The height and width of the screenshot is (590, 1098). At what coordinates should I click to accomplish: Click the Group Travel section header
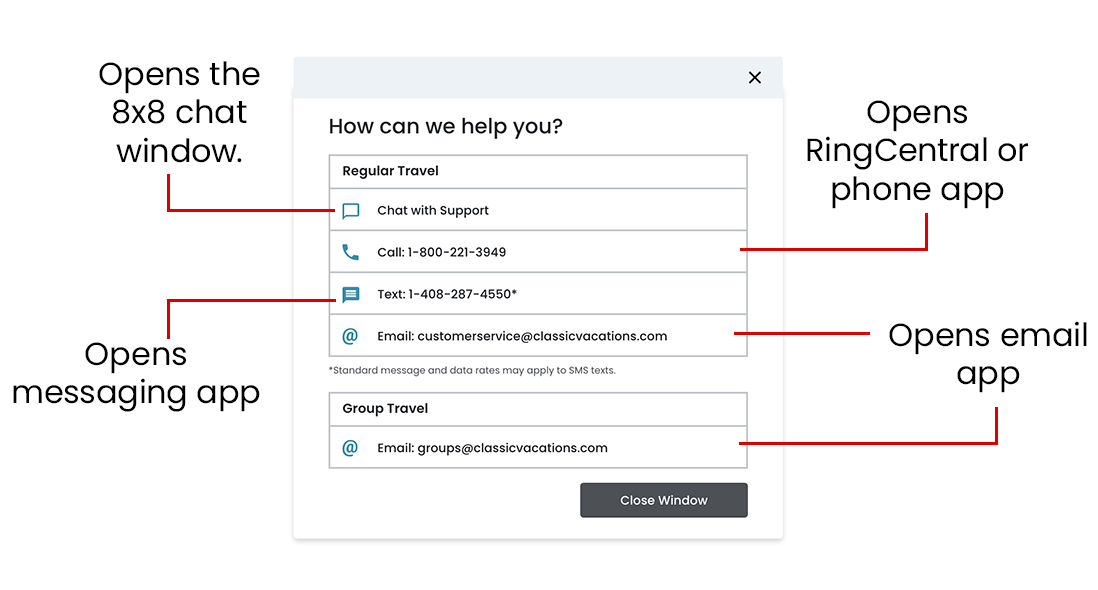[385, 409]
